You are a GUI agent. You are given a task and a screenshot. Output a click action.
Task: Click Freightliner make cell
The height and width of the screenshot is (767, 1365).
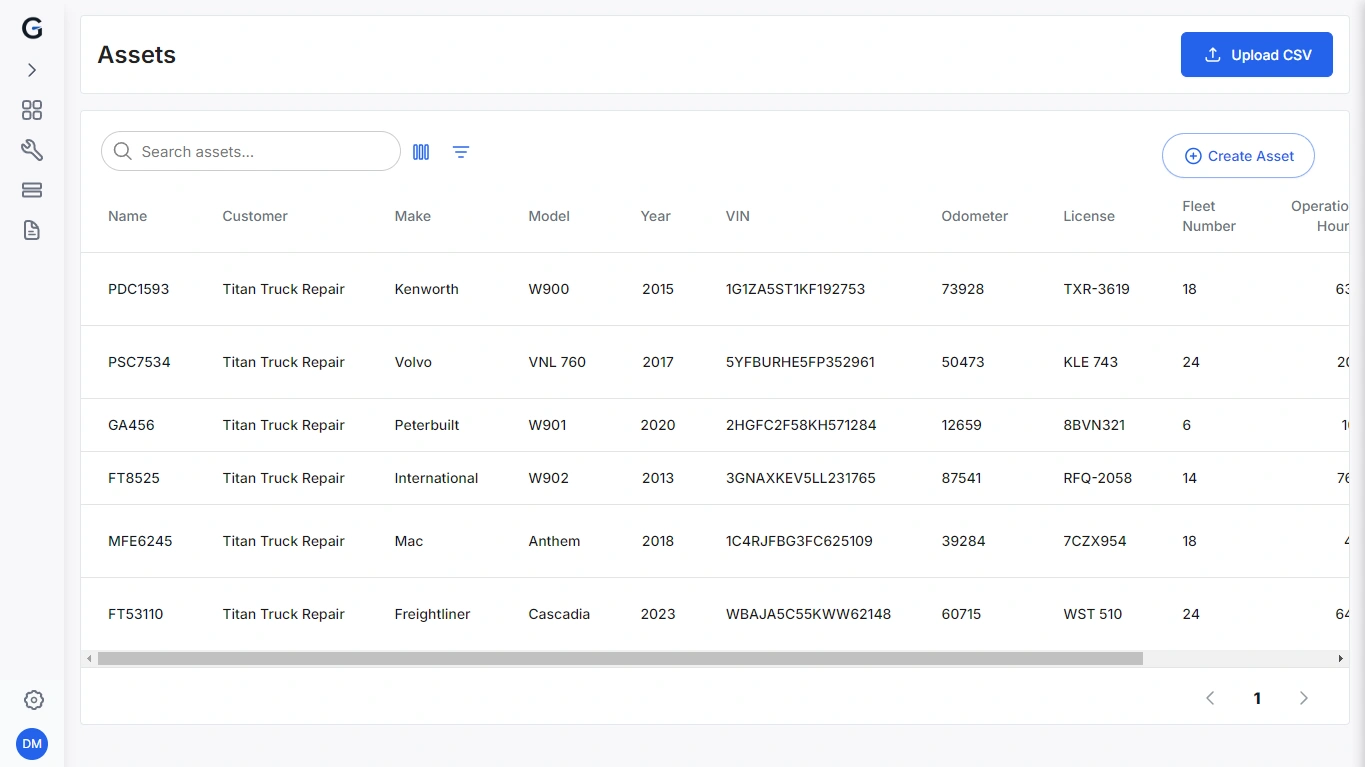(432, 614)
